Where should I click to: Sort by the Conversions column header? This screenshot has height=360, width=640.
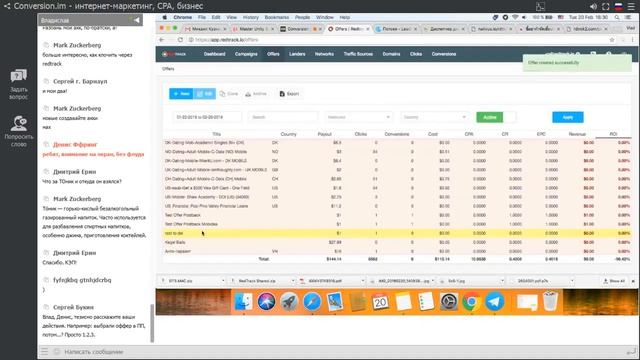pyautogui.click(x=397, y=134)
